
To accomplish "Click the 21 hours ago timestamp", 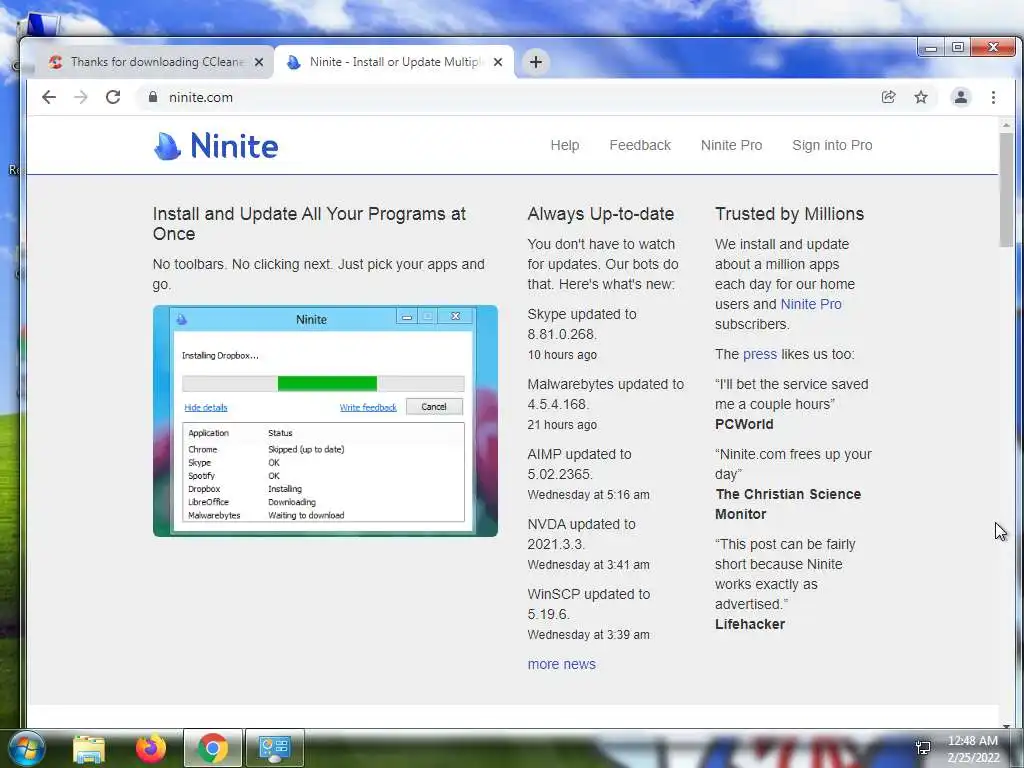I will (x=562, y=424).
